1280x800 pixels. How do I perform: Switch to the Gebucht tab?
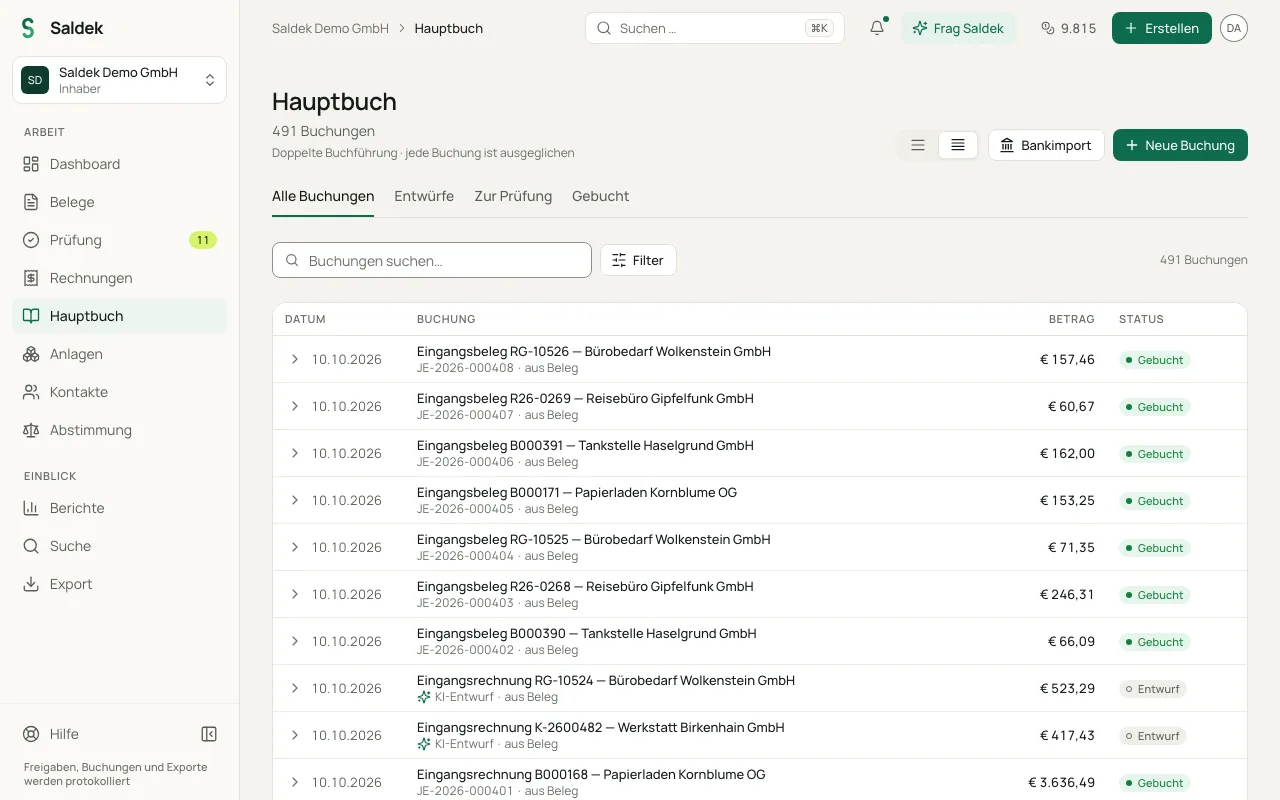600,196
